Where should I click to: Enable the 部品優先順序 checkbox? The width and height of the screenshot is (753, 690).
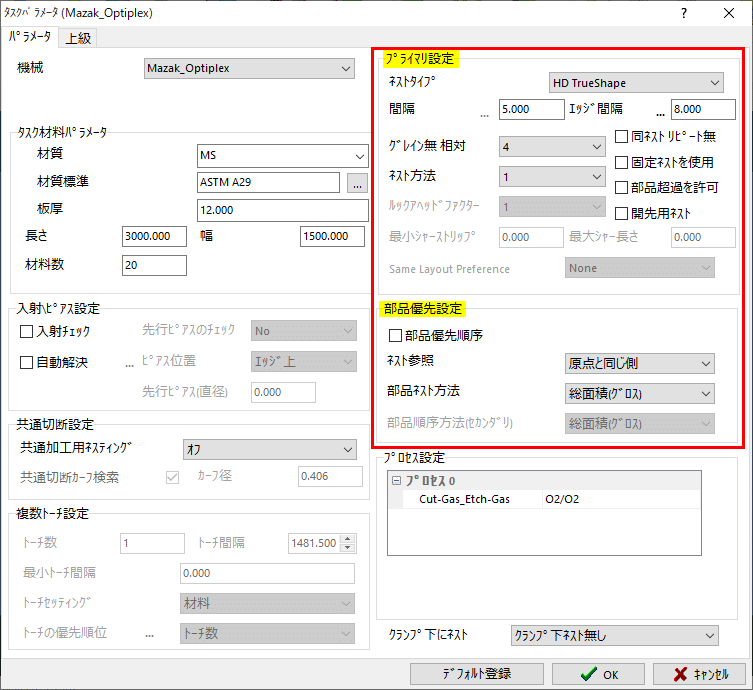(395, 335)
